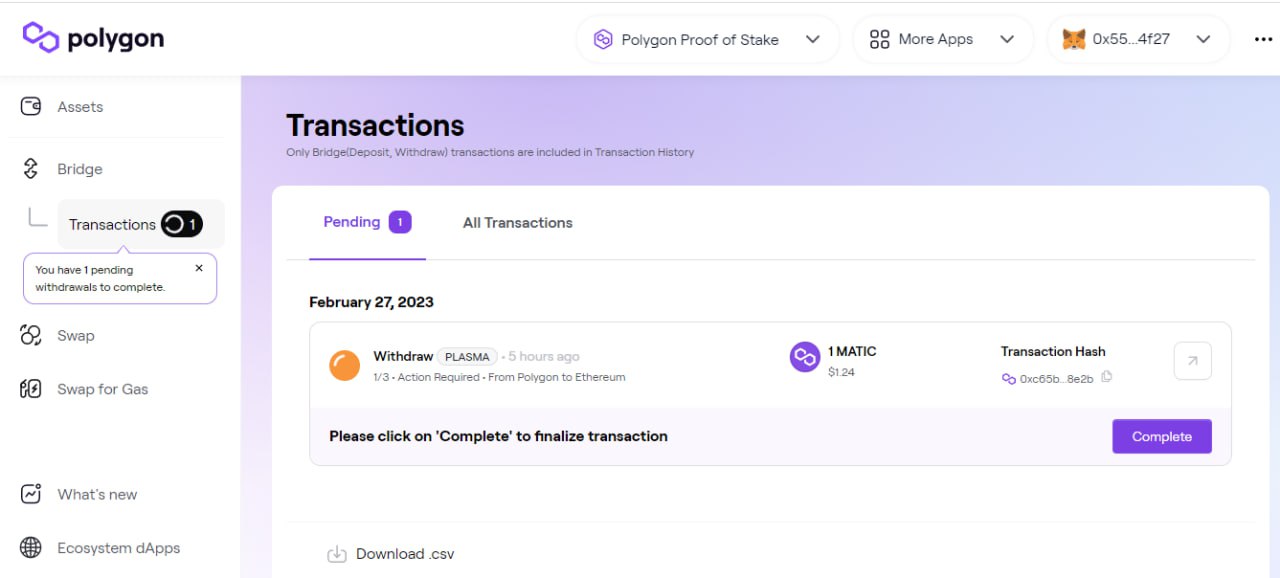Expand the More Apps dropdown
The width and height of the screenshot is (1280, 578).
(x=942, y=40)
